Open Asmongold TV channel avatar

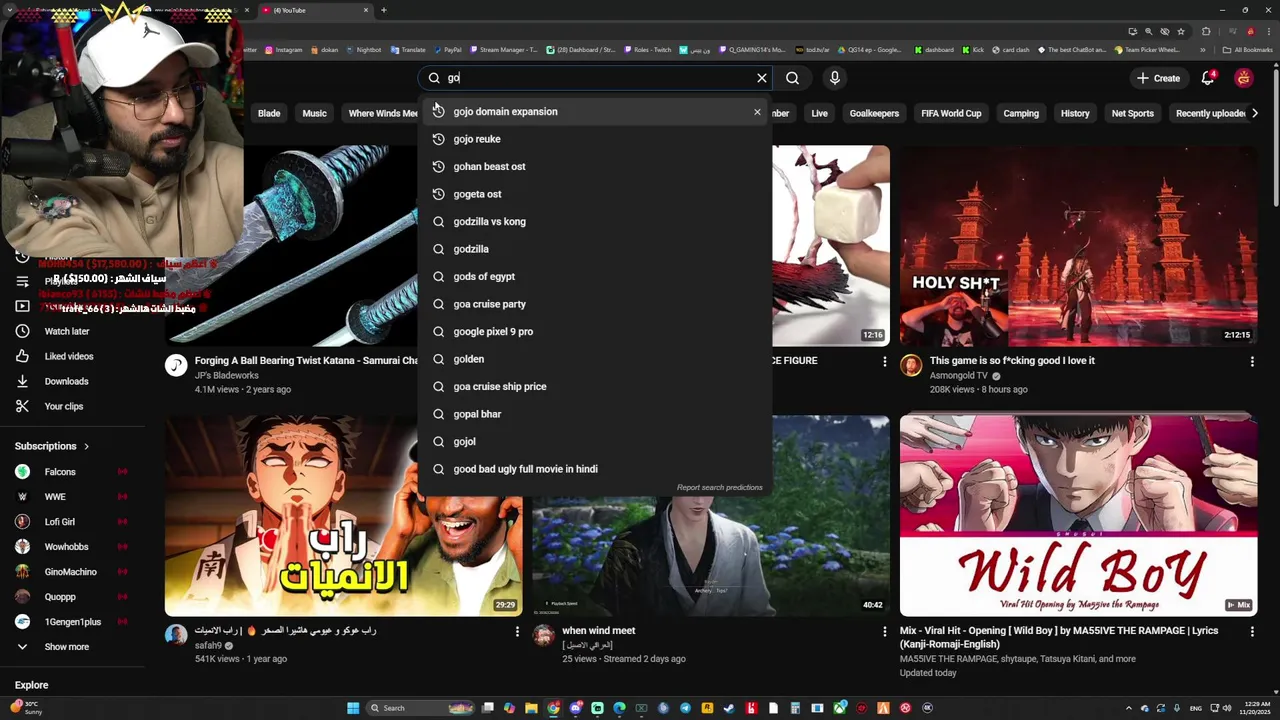tap(911, 366)
